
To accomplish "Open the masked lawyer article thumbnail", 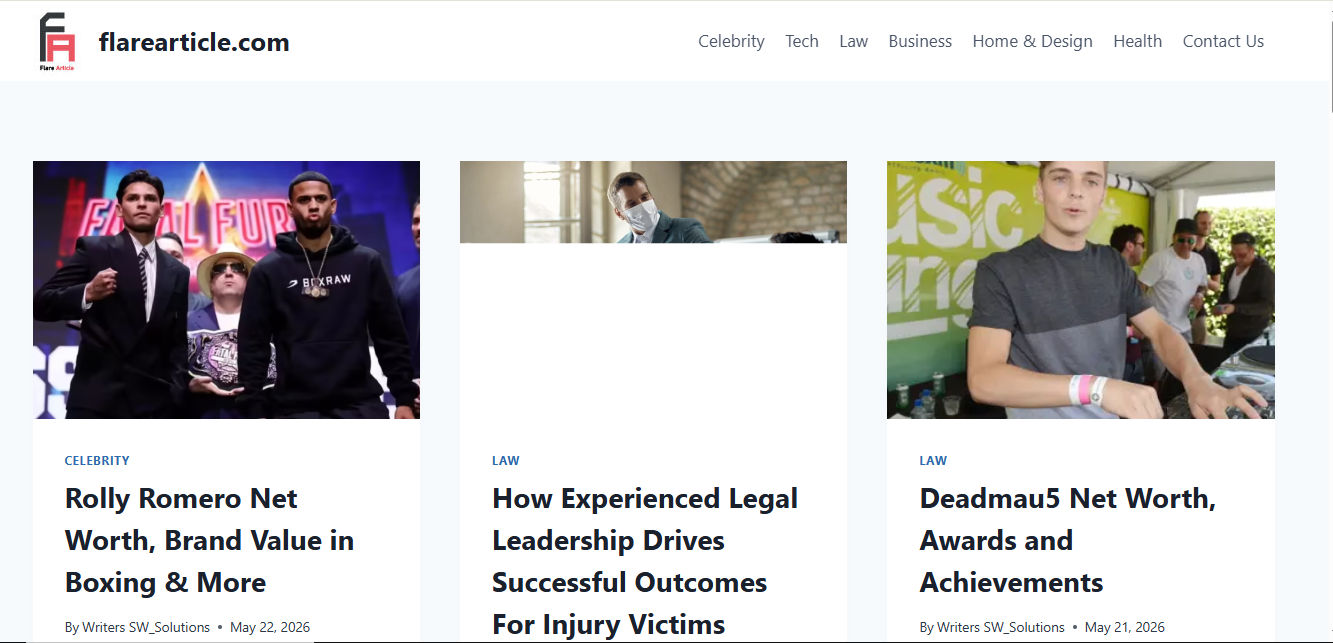I will pos(653,202).
